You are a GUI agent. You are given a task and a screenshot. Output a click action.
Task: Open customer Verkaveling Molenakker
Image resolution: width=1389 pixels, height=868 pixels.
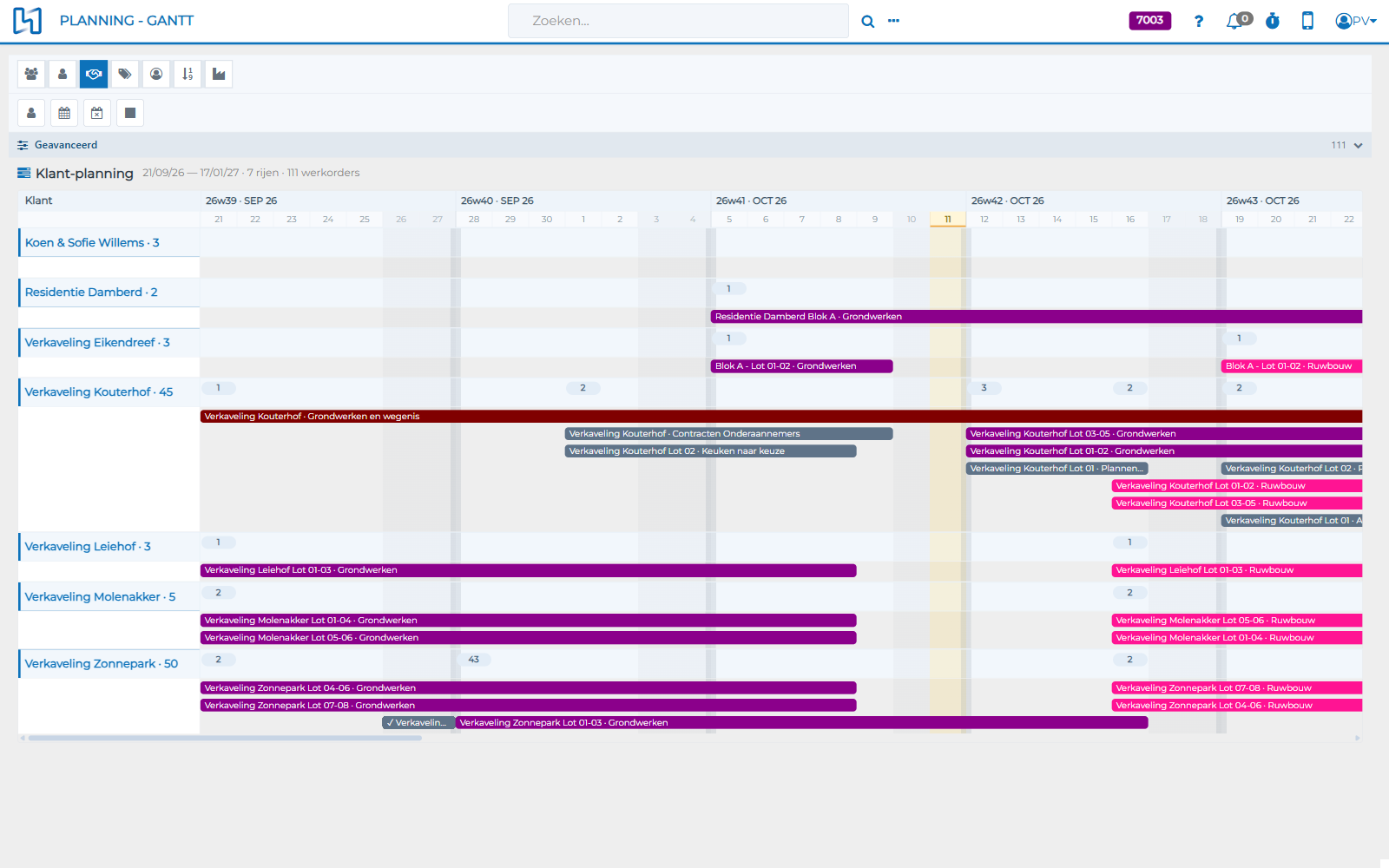click(x=100, y=597)
